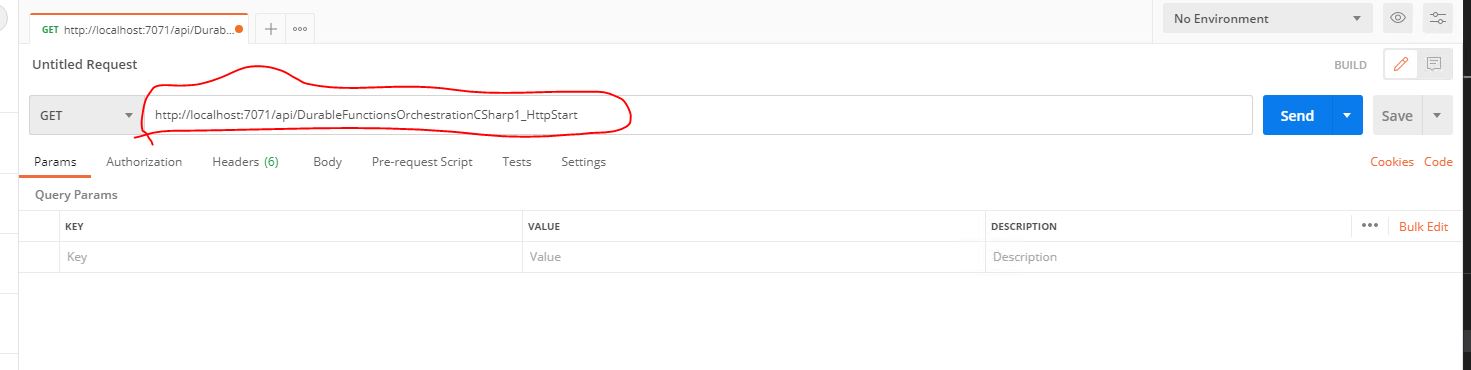Open the Pre-request Script tab
Image resolution: width=1471 pixels, height=370 pixels.
422,161
